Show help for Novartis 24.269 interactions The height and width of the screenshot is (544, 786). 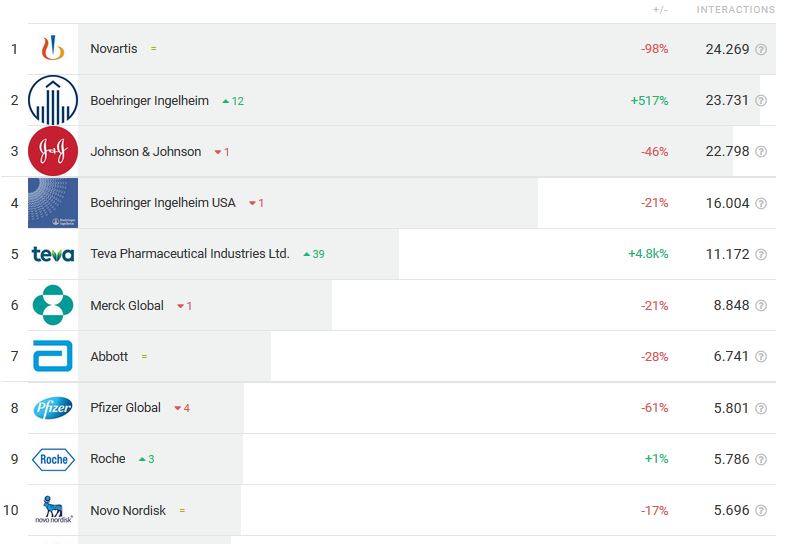760,49
